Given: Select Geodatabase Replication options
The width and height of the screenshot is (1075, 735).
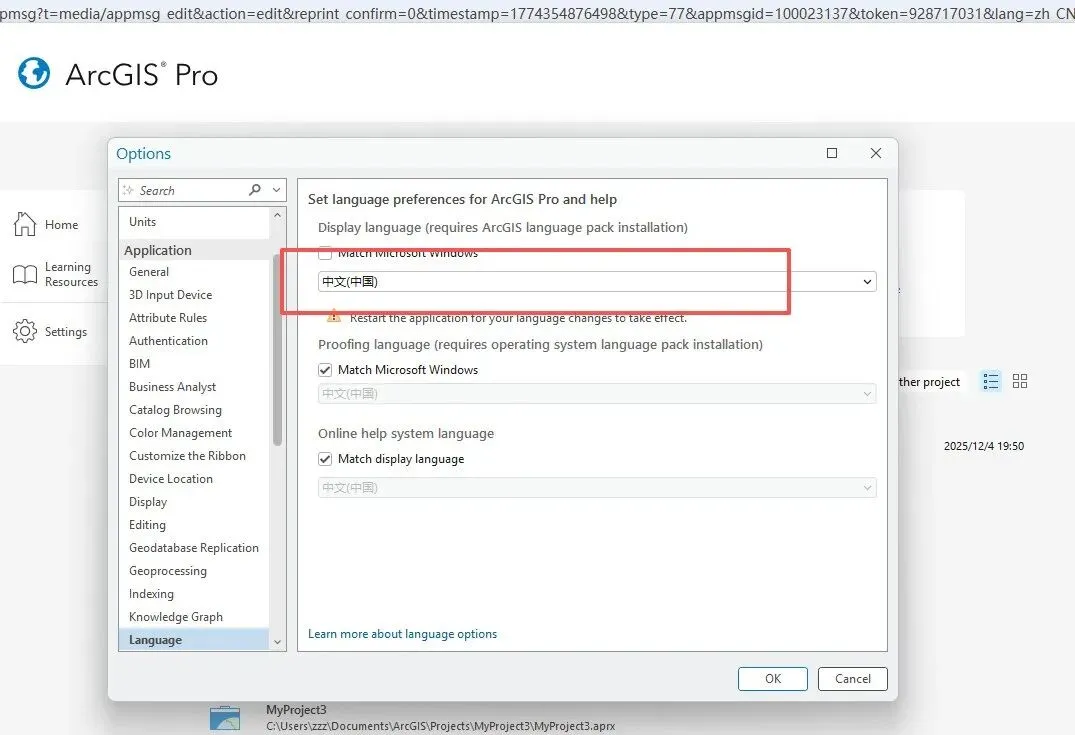Looking at the screenshot, I should 194,548.
